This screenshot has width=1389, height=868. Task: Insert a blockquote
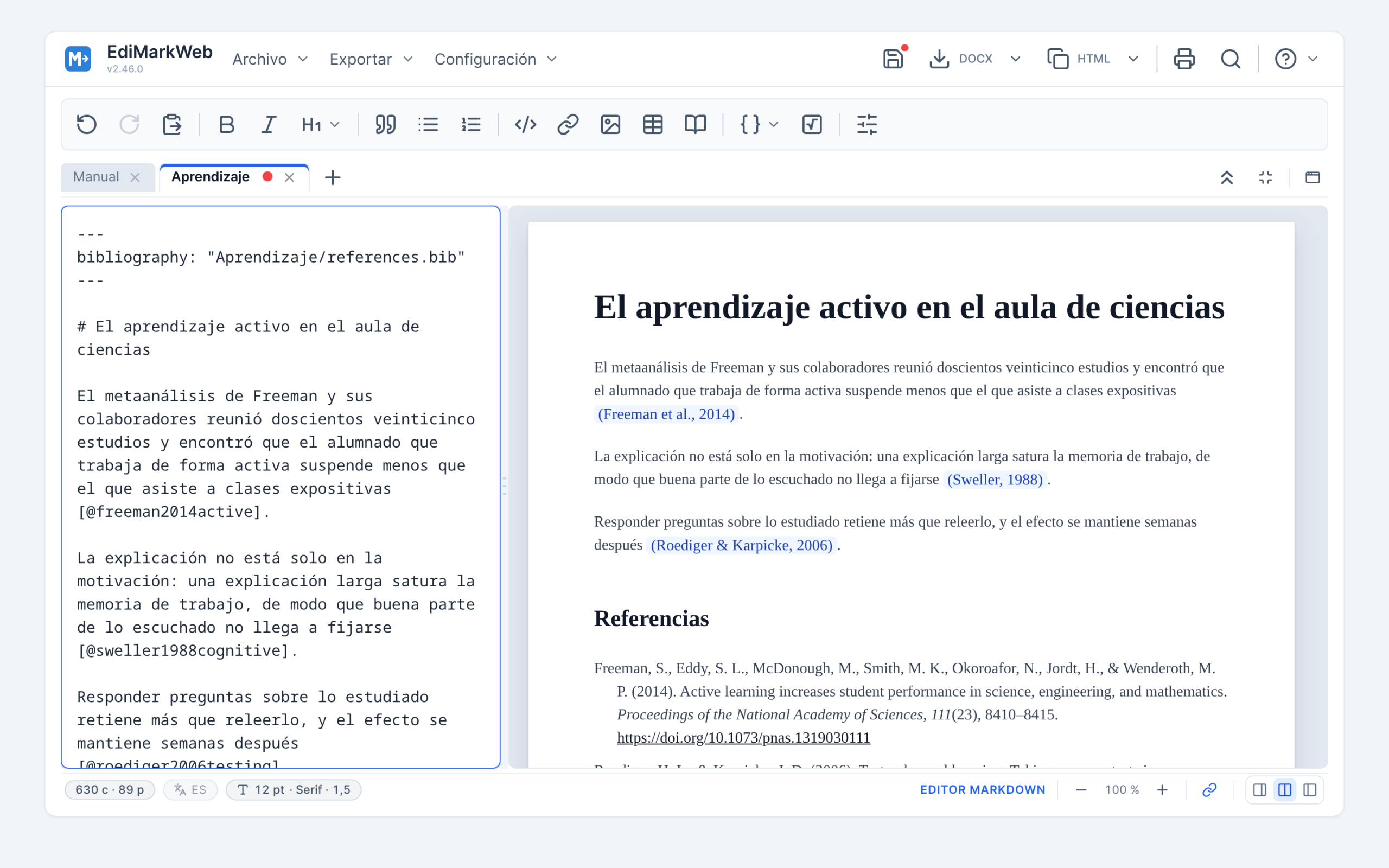(x=386, y=125)
